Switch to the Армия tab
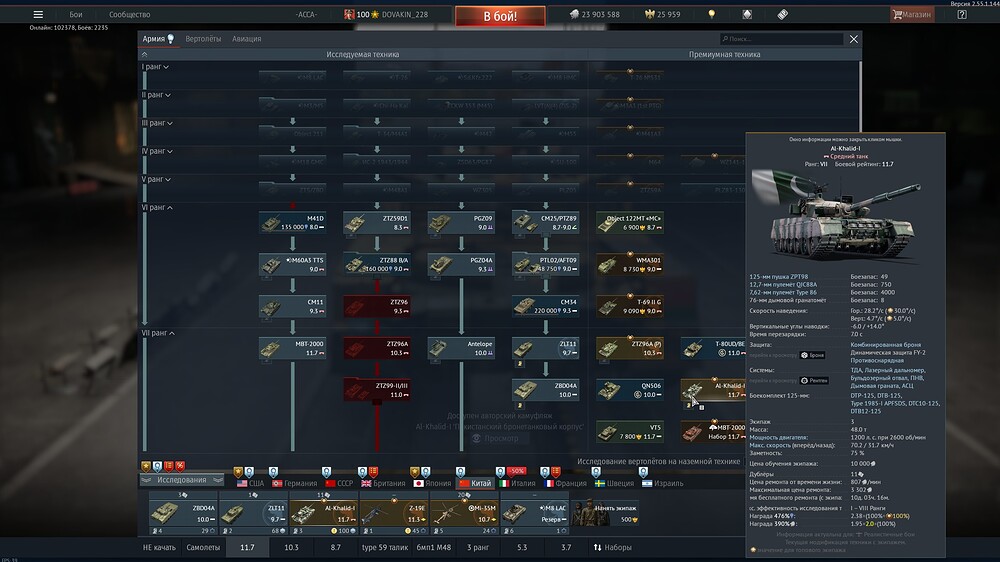The image size is (1000, 562). (x=154, y=39)
